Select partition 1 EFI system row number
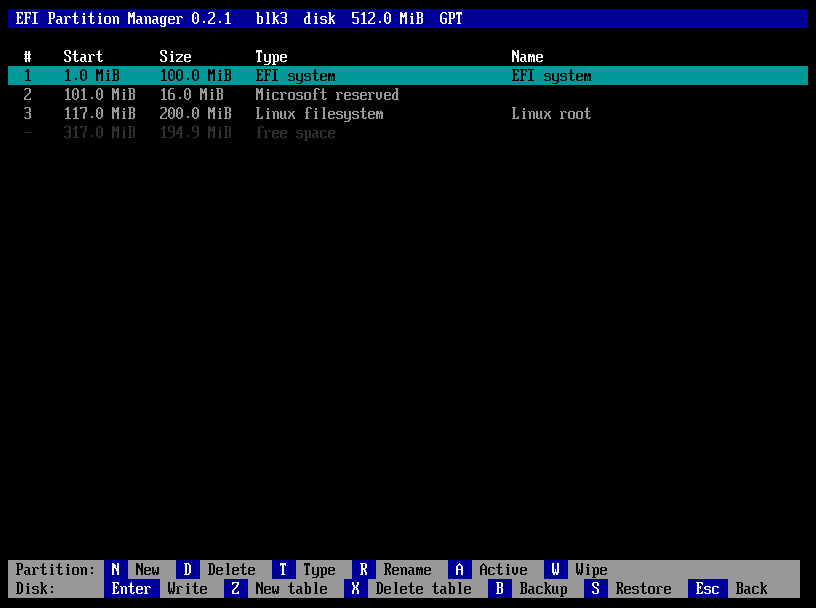This screenshot has width=816, height=608. (28, 75)
